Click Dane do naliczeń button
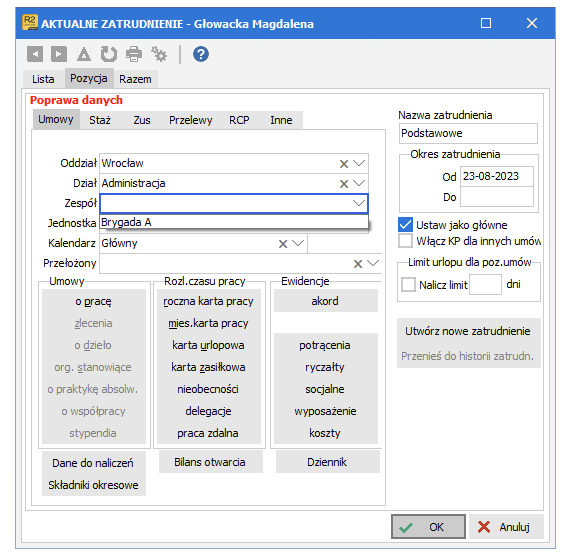Image resolution: width=574 pixels, height=558 pixels. tap(94, 463)
